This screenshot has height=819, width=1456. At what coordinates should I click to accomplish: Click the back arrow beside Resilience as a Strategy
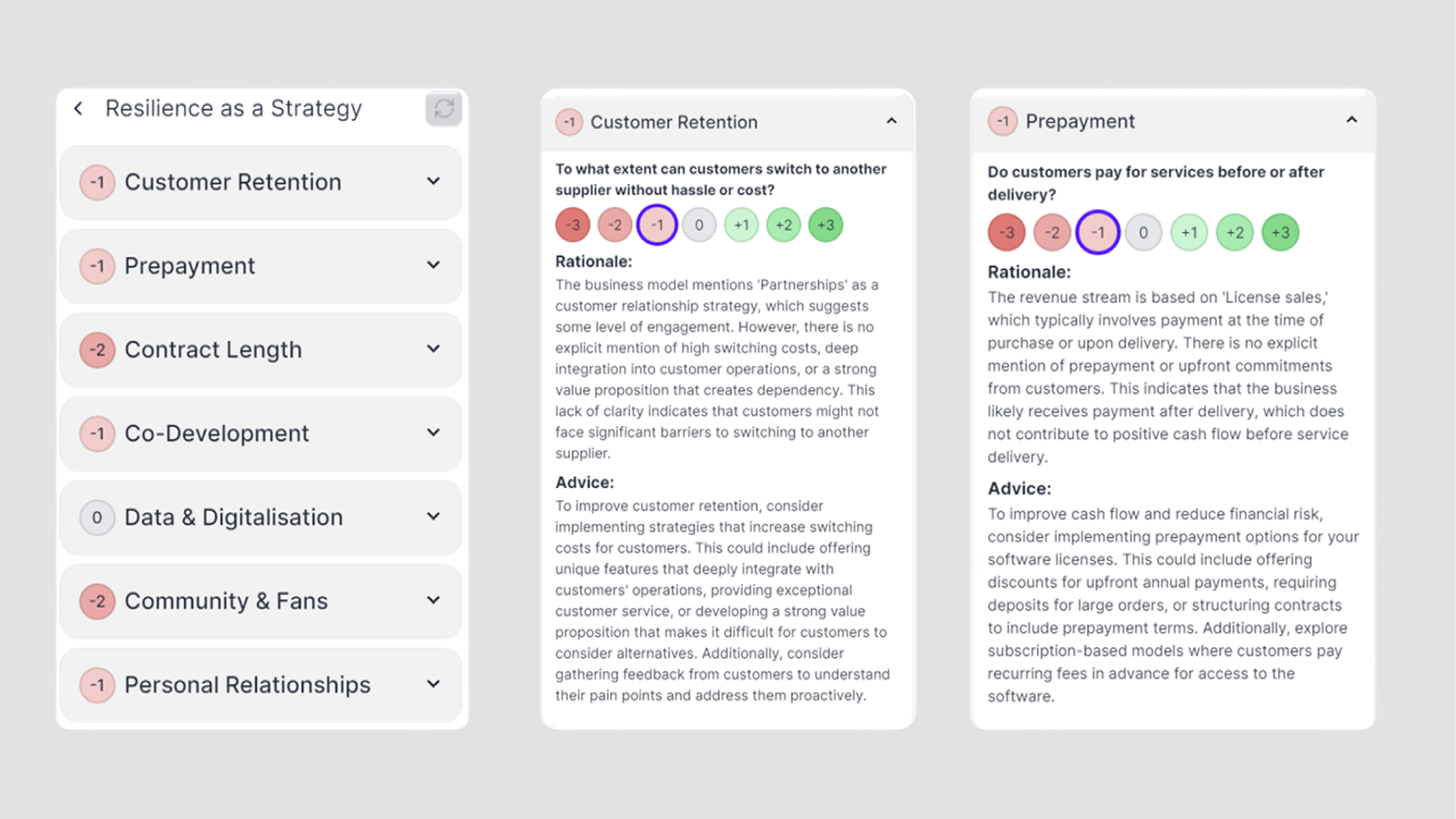coord(78,109)
